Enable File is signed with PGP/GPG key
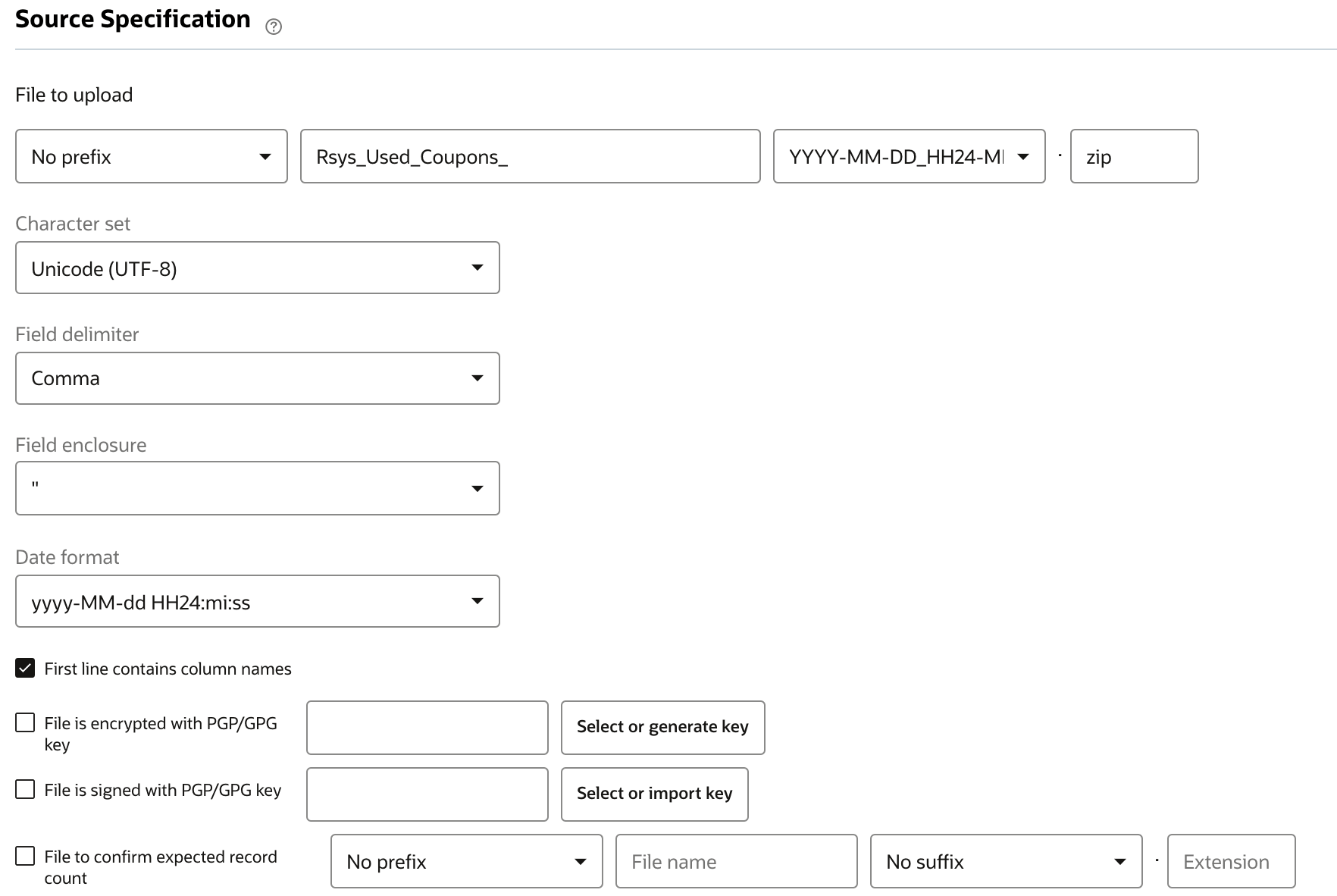The height and width of the screenshot is (896, 1337). 24,788
